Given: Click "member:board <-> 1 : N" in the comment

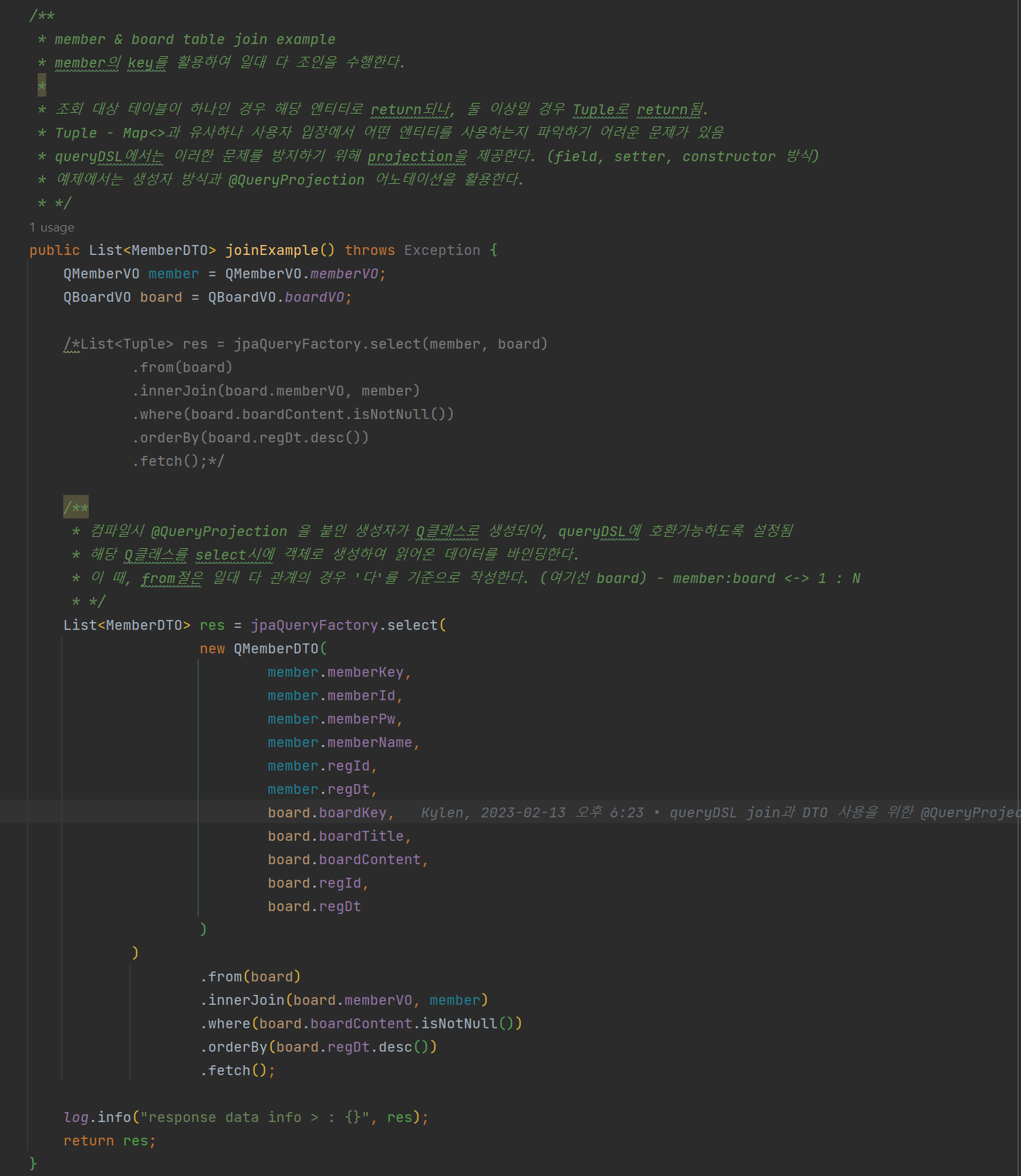Looking at the screenshot, I should coord(767,578).
